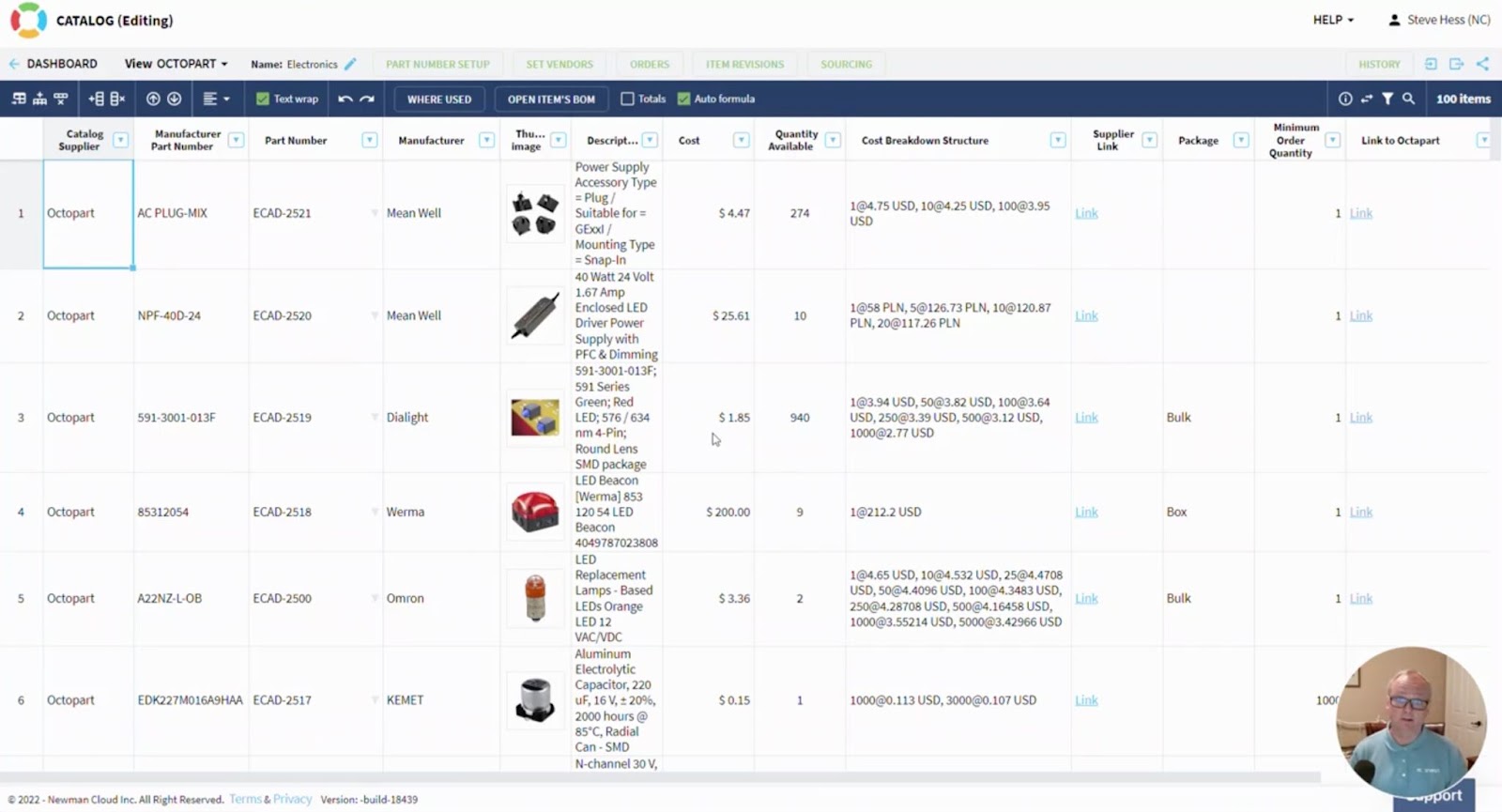
Task: Click the search magnifier icon
Action: coord(1408,99)
